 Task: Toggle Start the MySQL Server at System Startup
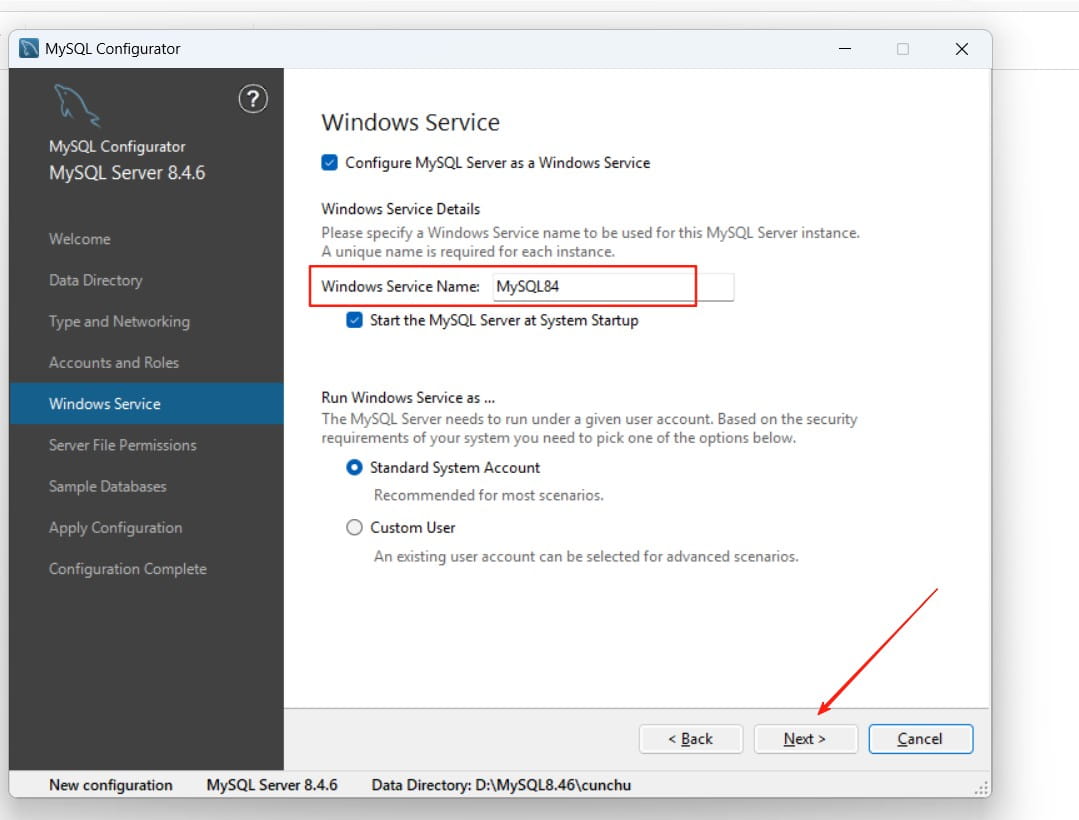click(354, 320)
